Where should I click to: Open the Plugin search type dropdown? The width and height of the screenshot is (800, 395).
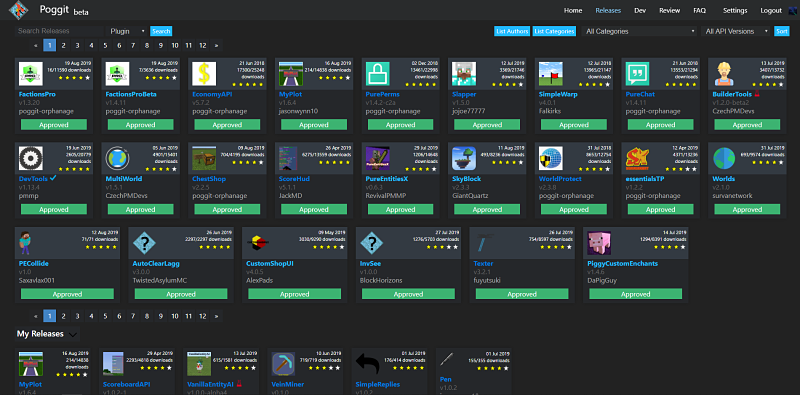(128, 31)
